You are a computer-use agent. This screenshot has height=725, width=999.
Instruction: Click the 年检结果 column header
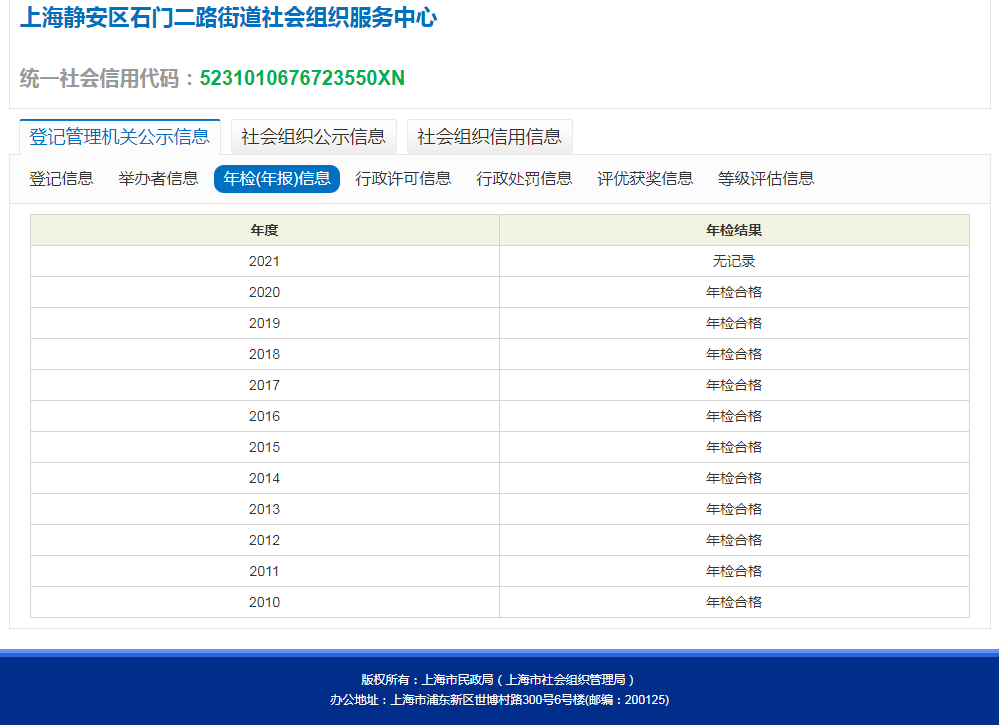pos(734,230)
